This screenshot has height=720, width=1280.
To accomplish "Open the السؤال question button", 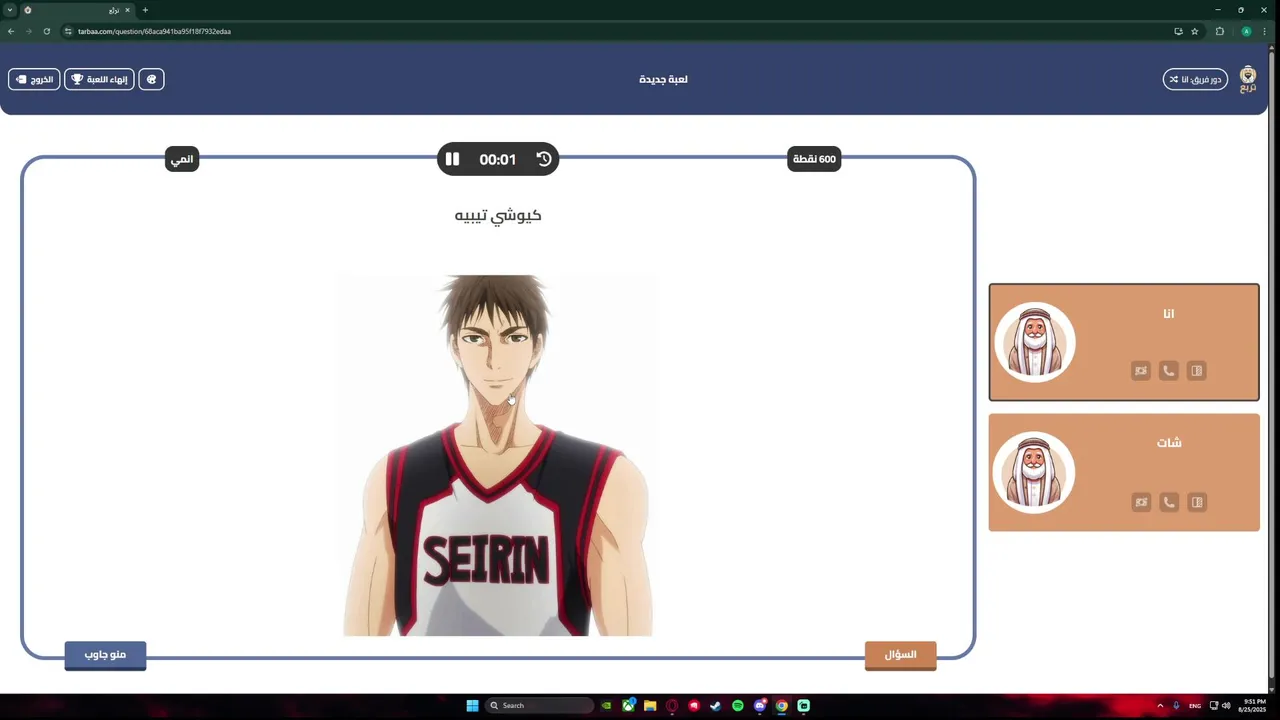I will pyautogui.click(x=900, y=655).
